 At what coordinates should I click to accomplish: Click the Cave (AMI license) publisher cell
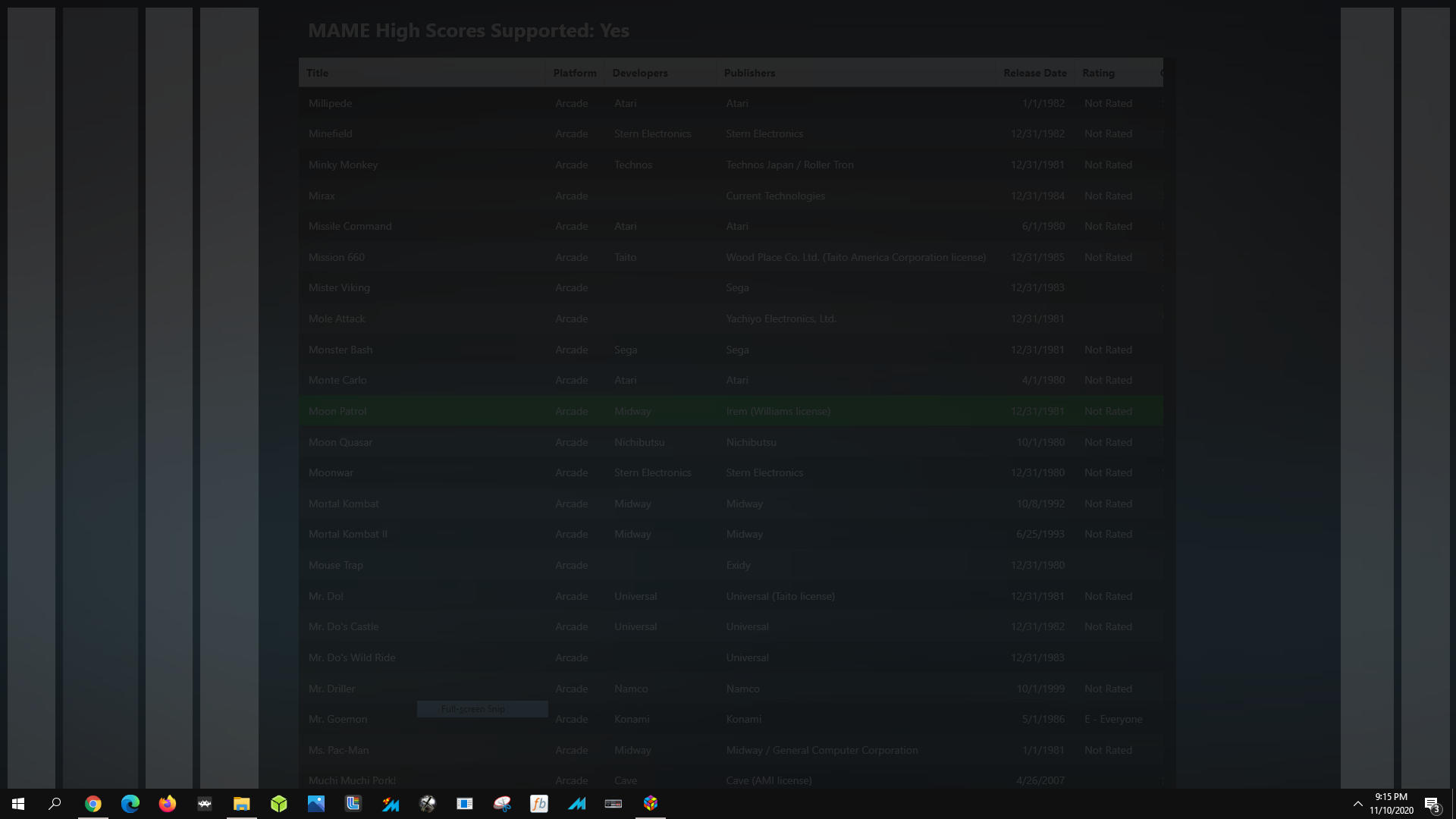coord(769,780)
